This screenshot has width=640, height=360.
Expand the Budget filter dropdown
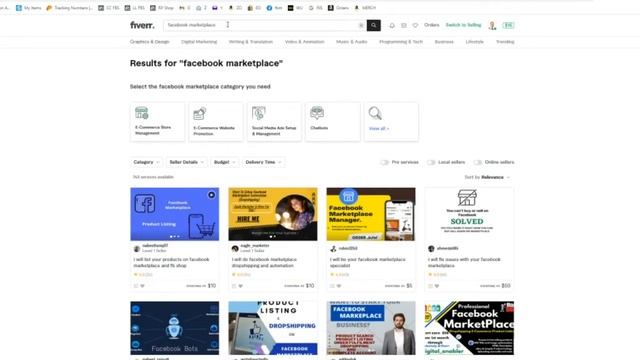tap(224, 162)
